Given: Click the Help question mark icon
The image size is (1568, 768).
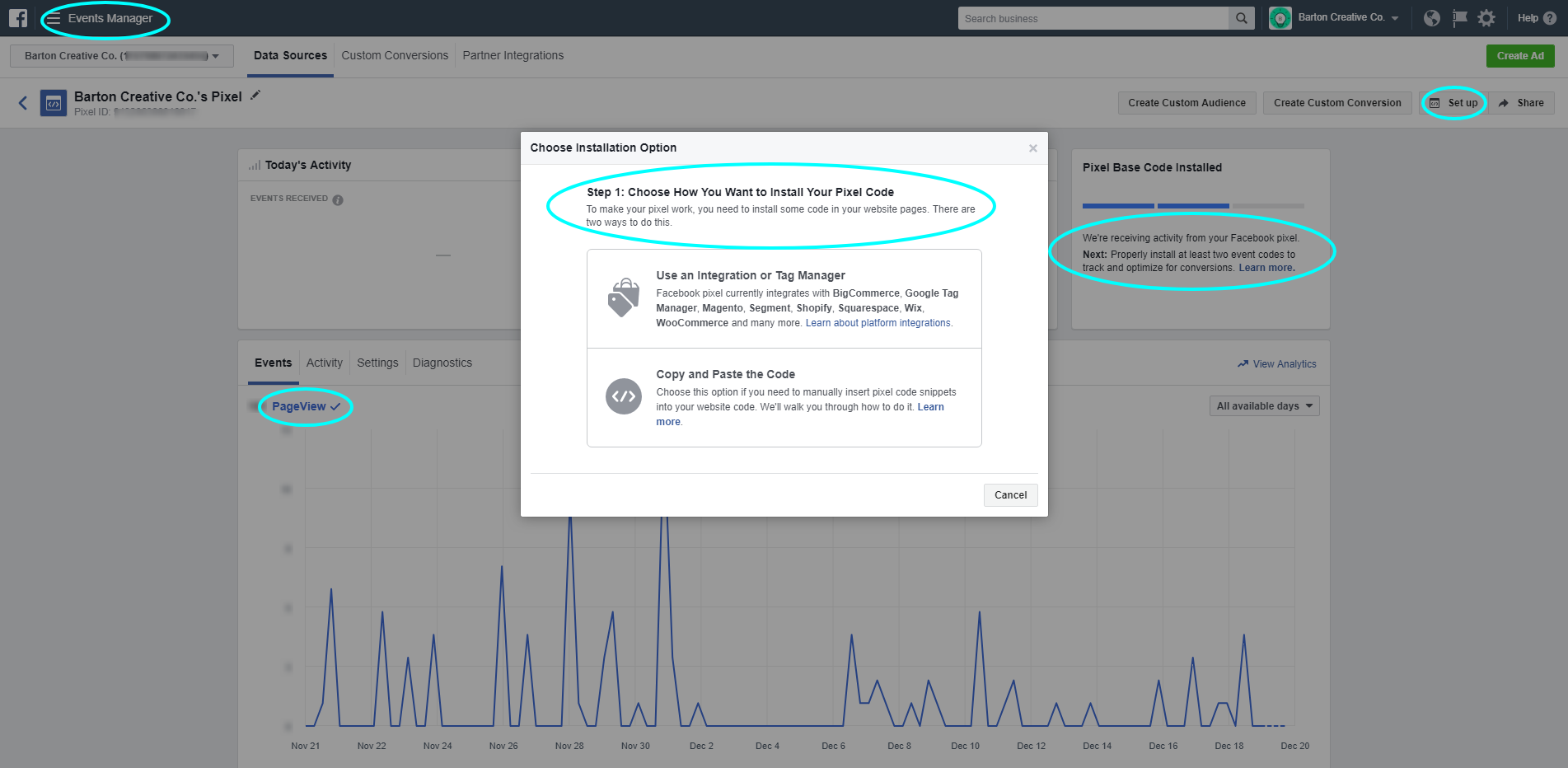Looking at the screenshot, I should 1550,18.
